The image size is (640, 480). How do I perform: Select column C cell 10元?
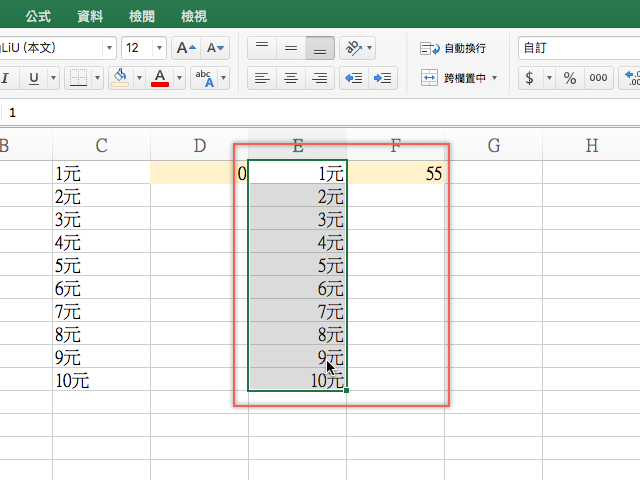click(x=102, y=380)
